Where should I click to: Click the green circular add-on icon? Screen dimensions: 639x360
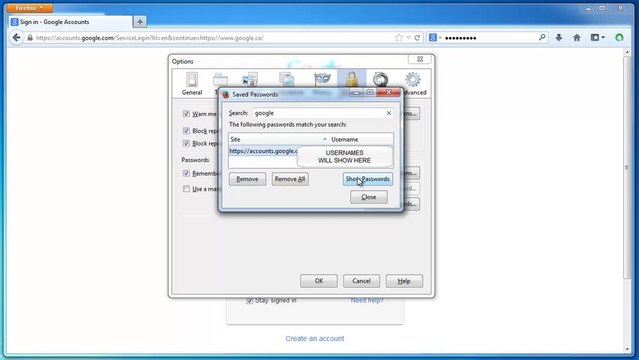click(619, 38)
